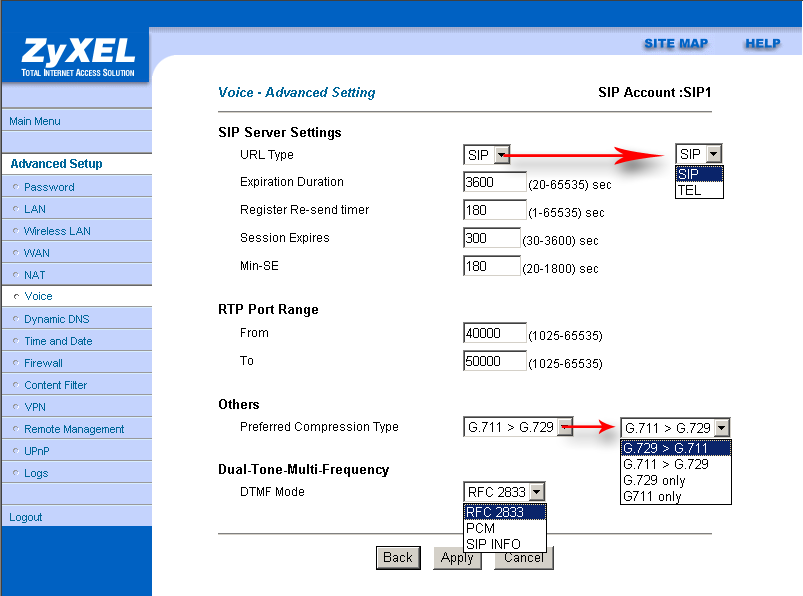Click the expanded URL Type combo arrow
The height and width of the screenshot is (596, 803).
[x=714, y=154]
